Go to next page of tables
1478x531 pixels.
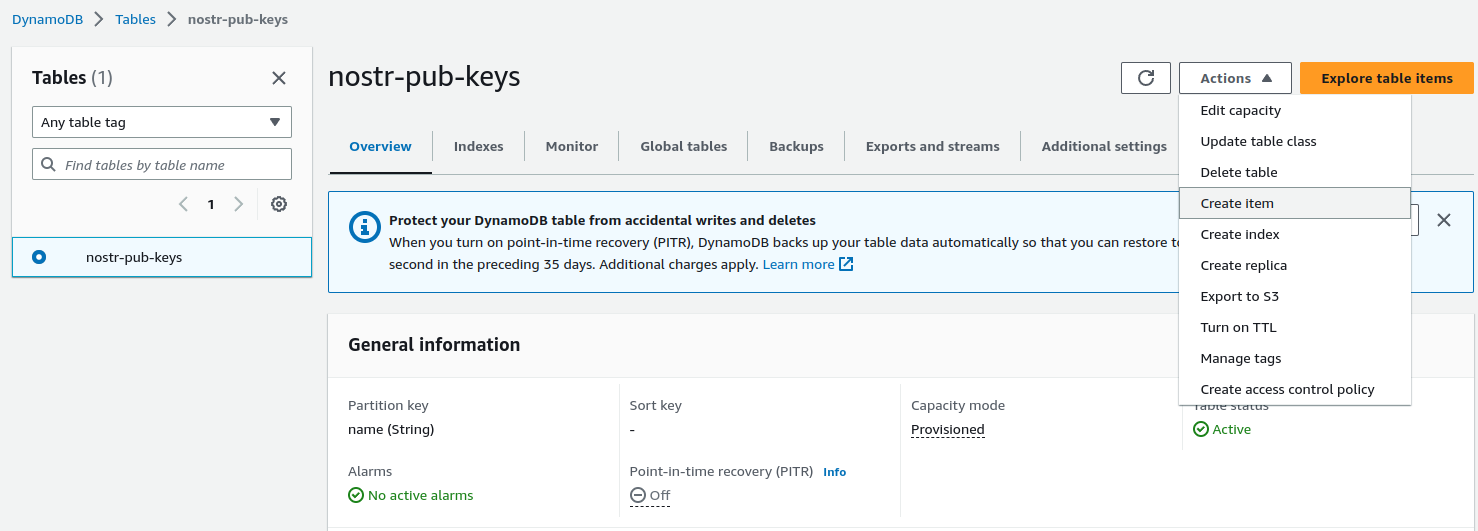click(x=238, y=204)
